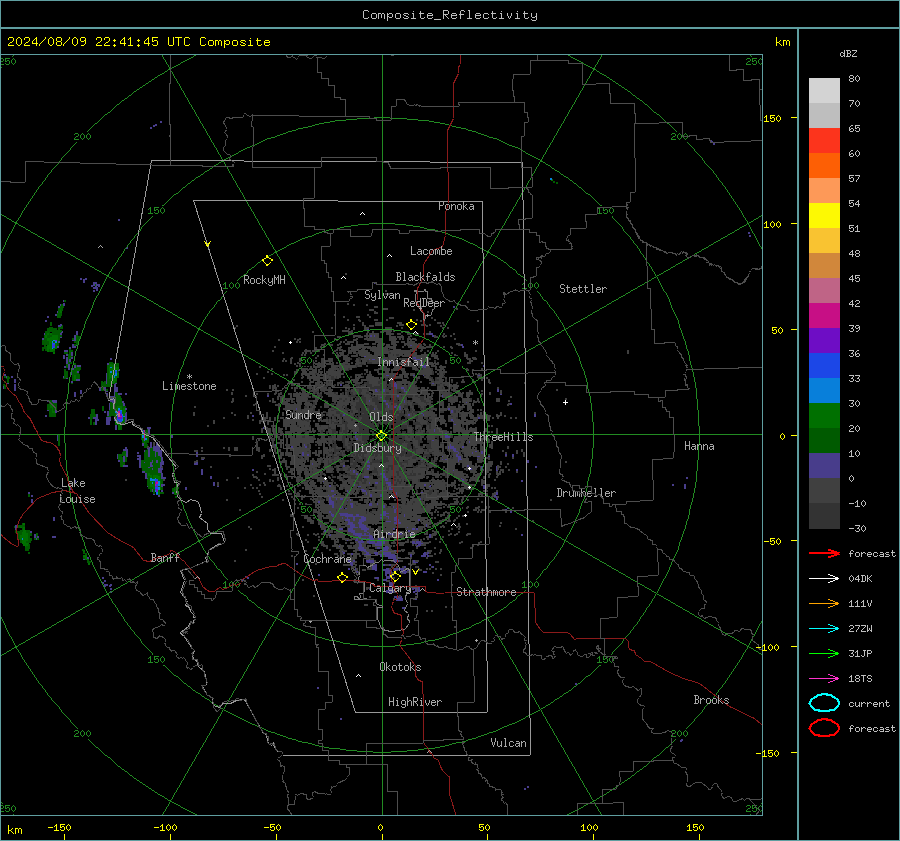
Task: Click the current text label in legend
Action: [869, 703]
